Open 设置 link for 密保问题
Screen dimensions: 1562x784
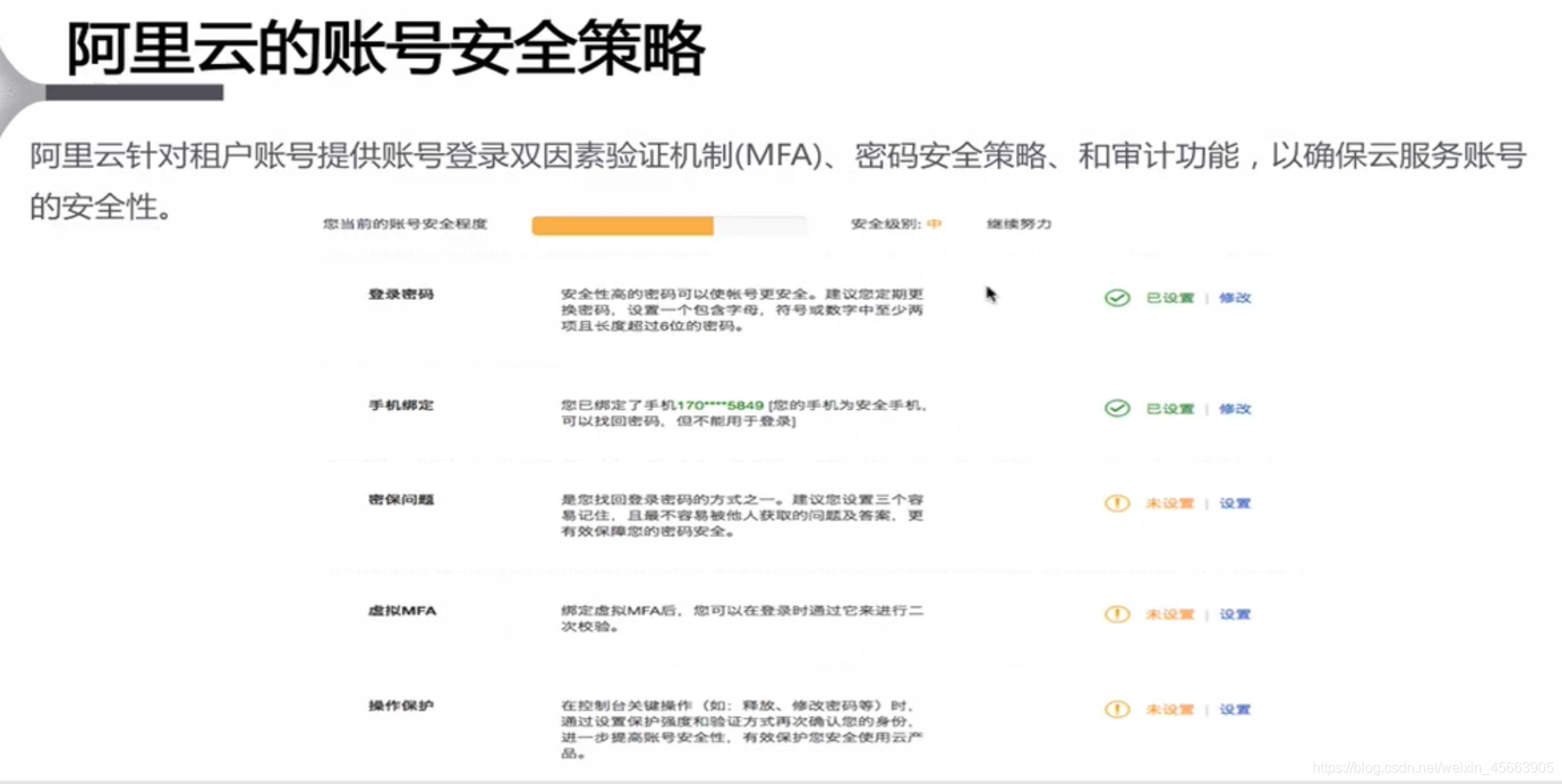coord(1234,503)
